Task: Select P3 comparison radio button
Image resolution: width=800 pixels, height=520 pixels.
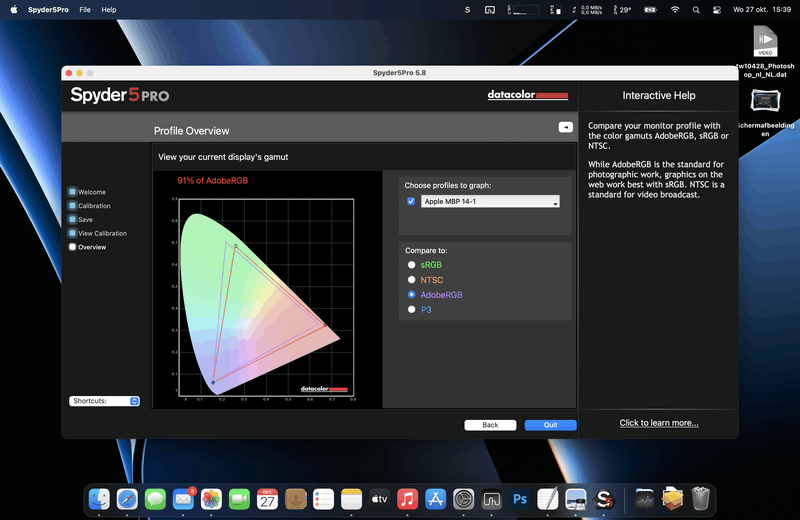Action: click(x=411, y=309)
